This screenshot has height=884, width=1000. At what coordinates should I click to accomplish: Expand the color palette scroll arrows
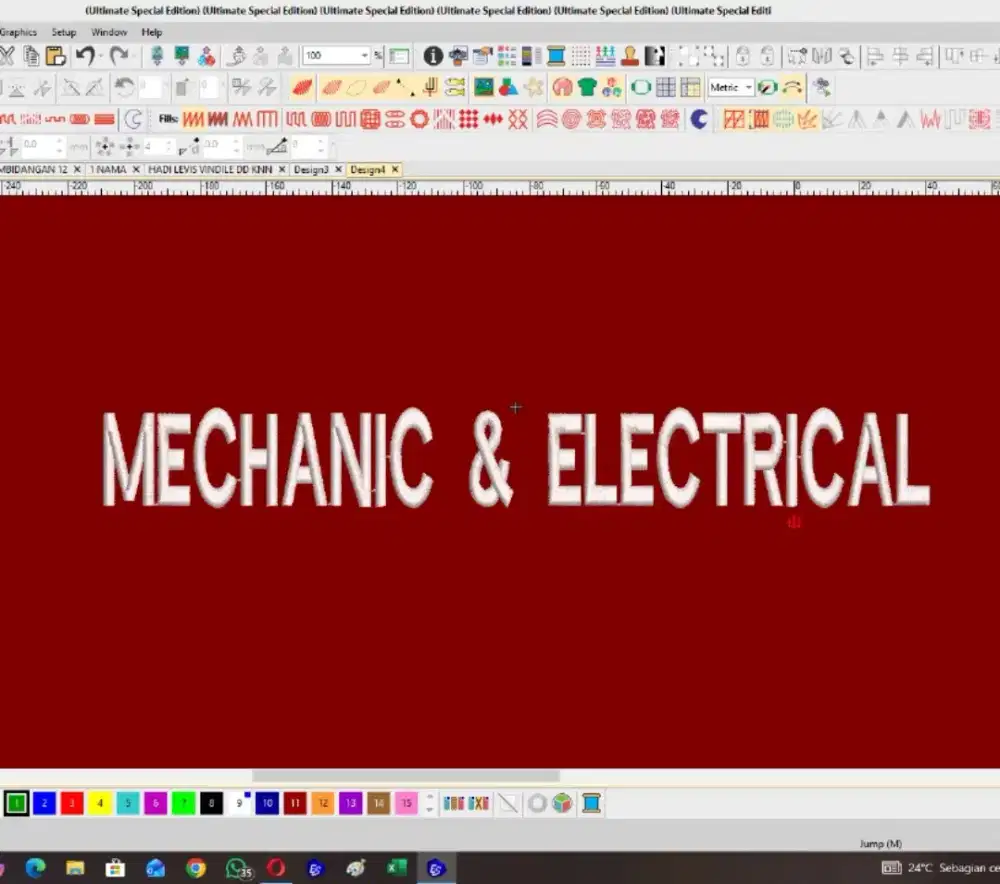pyautogui.click(x=430, y=803)
